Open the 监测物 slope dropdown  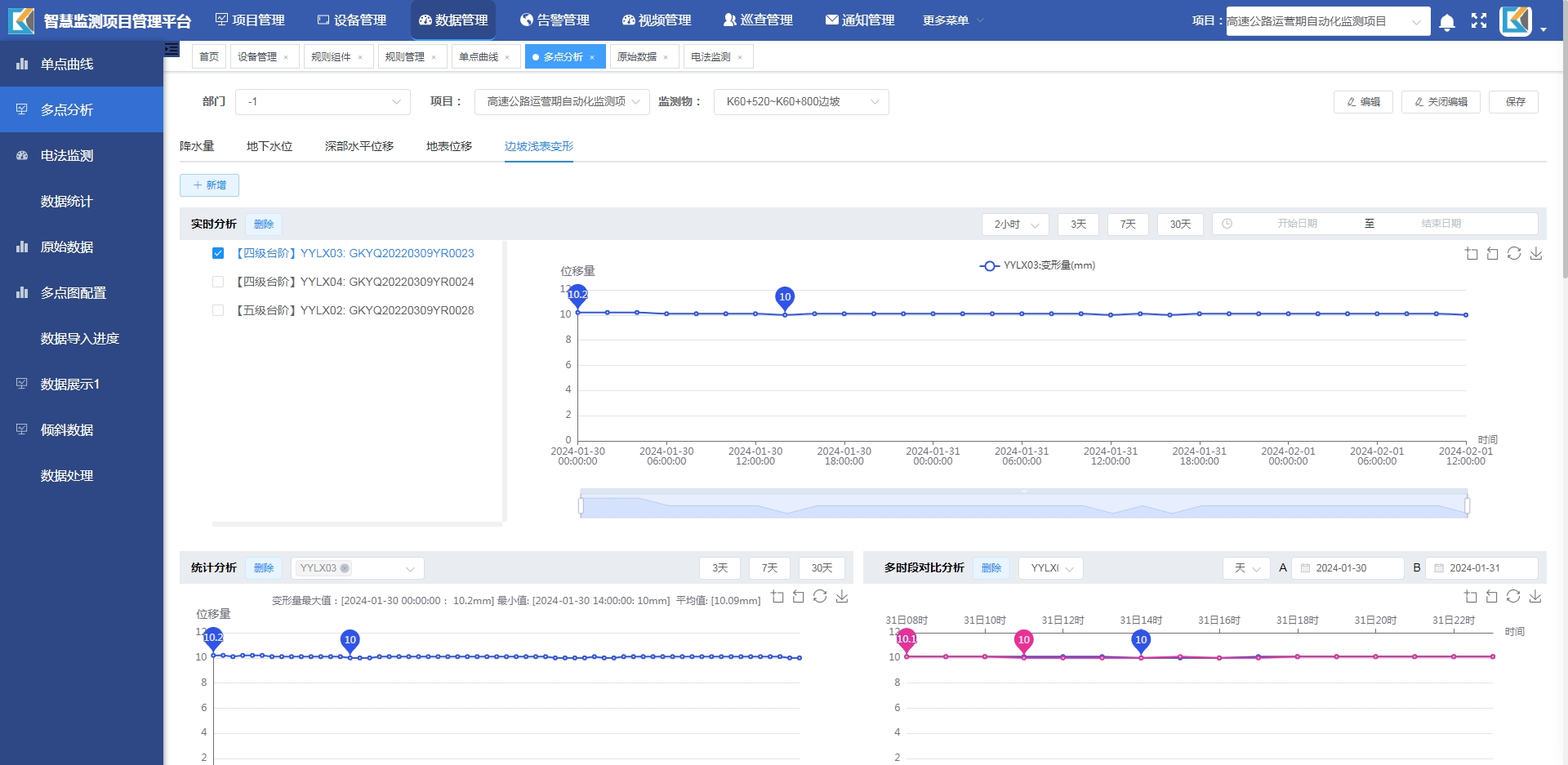click(800, 102)
